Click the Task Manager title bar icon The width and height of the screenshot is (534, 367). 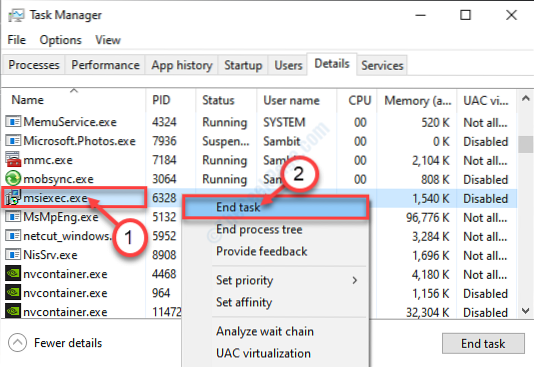(16, 15)
